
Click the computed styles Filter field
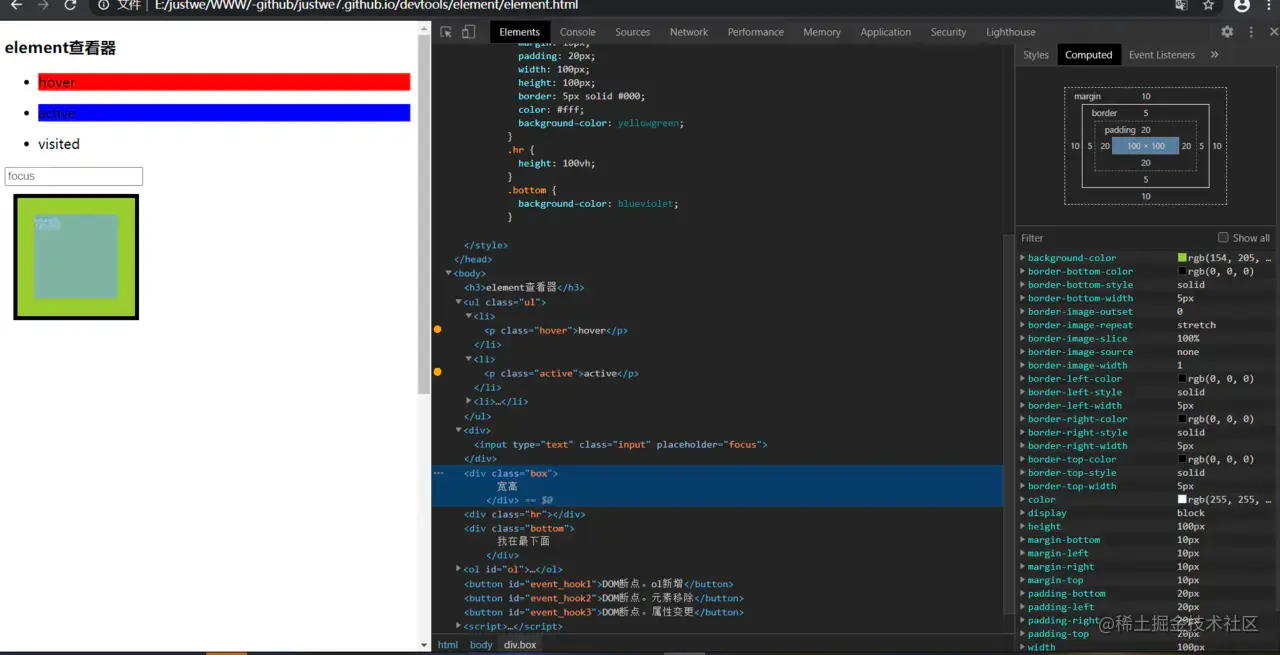(x=1115, y=238)
